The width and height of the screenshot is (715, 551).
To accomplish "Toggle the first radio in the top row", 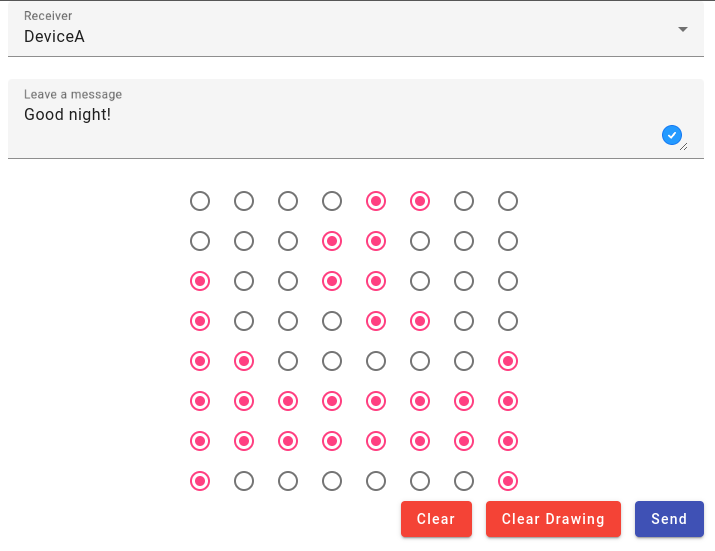I will (200, 201).
